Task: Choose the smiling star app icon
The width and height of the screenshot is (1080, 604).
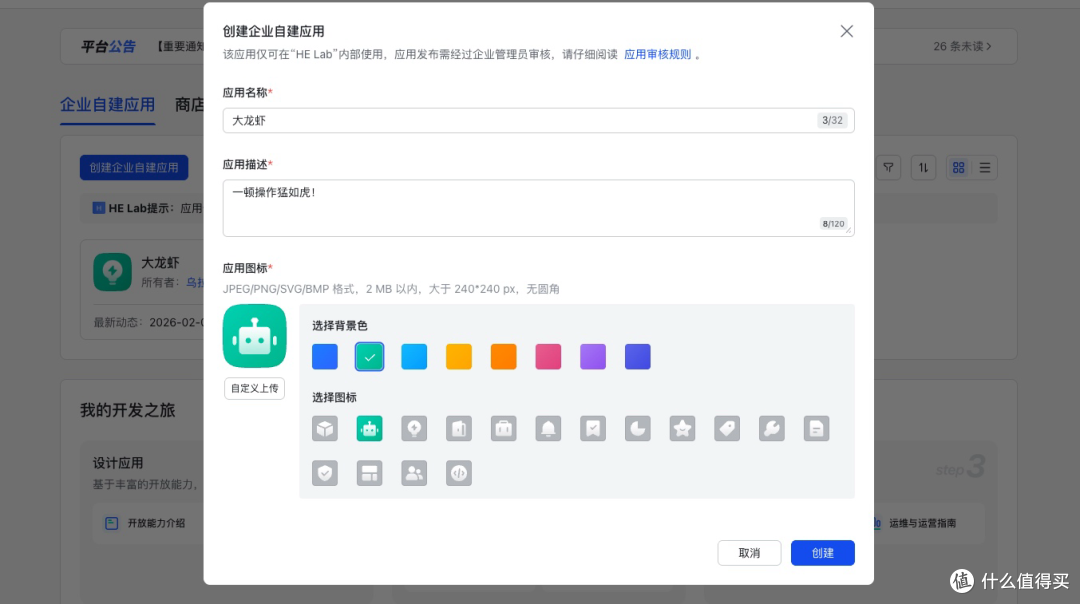Action: coord(683,428)
